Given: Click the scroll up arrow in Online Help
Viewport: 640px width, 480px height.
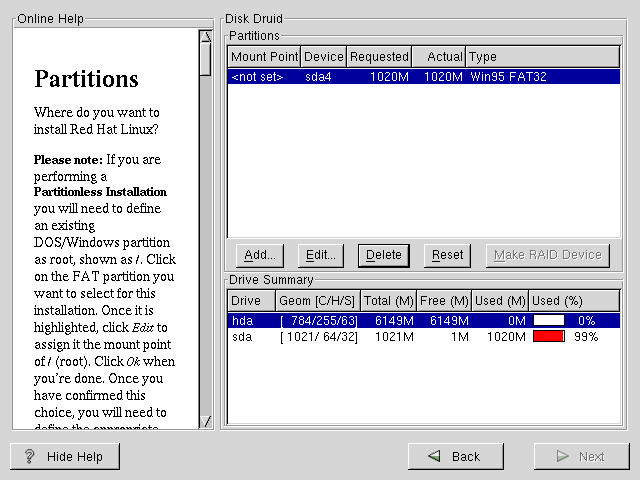Looking at the screenshot, I should 205,37.
